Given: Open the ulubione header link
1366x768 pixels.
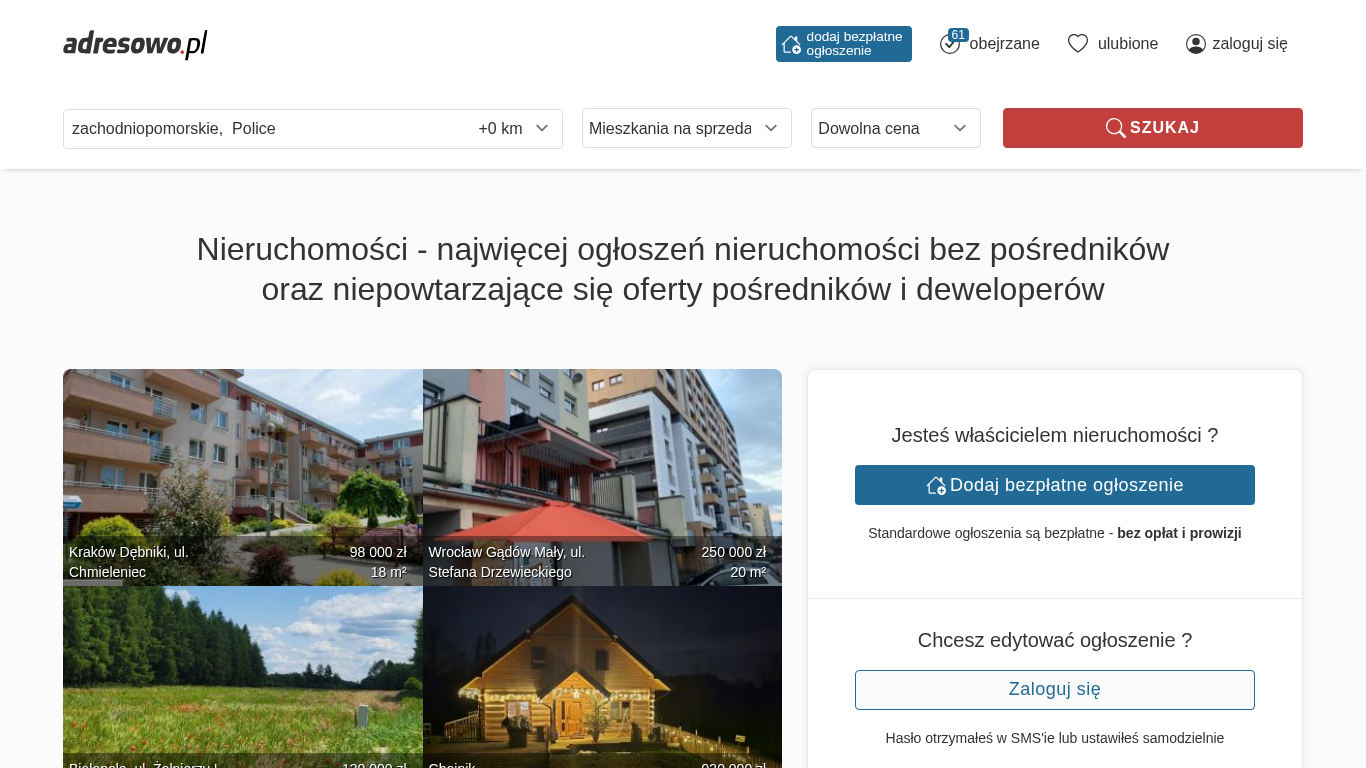Looking at the screenshot, I should pyautogui.click(x=1127, y=44).
